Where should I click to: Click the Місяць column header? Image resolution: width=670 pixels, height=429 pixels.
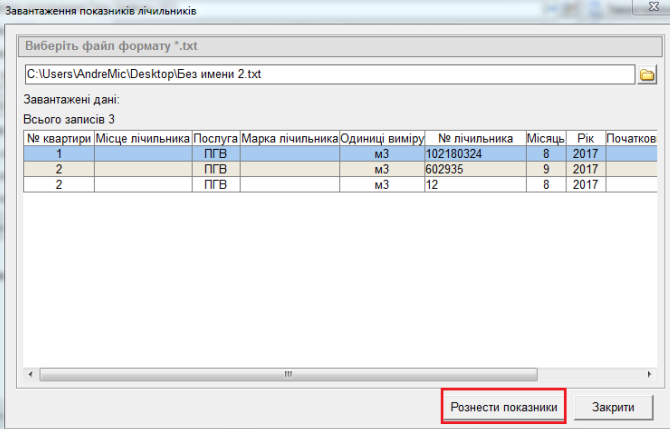546,138
